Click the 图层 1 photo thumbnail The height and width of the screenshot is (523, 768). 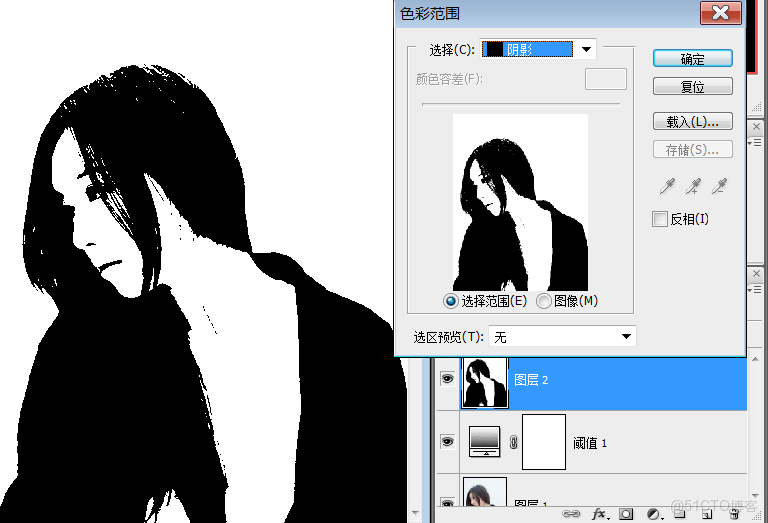485,492
